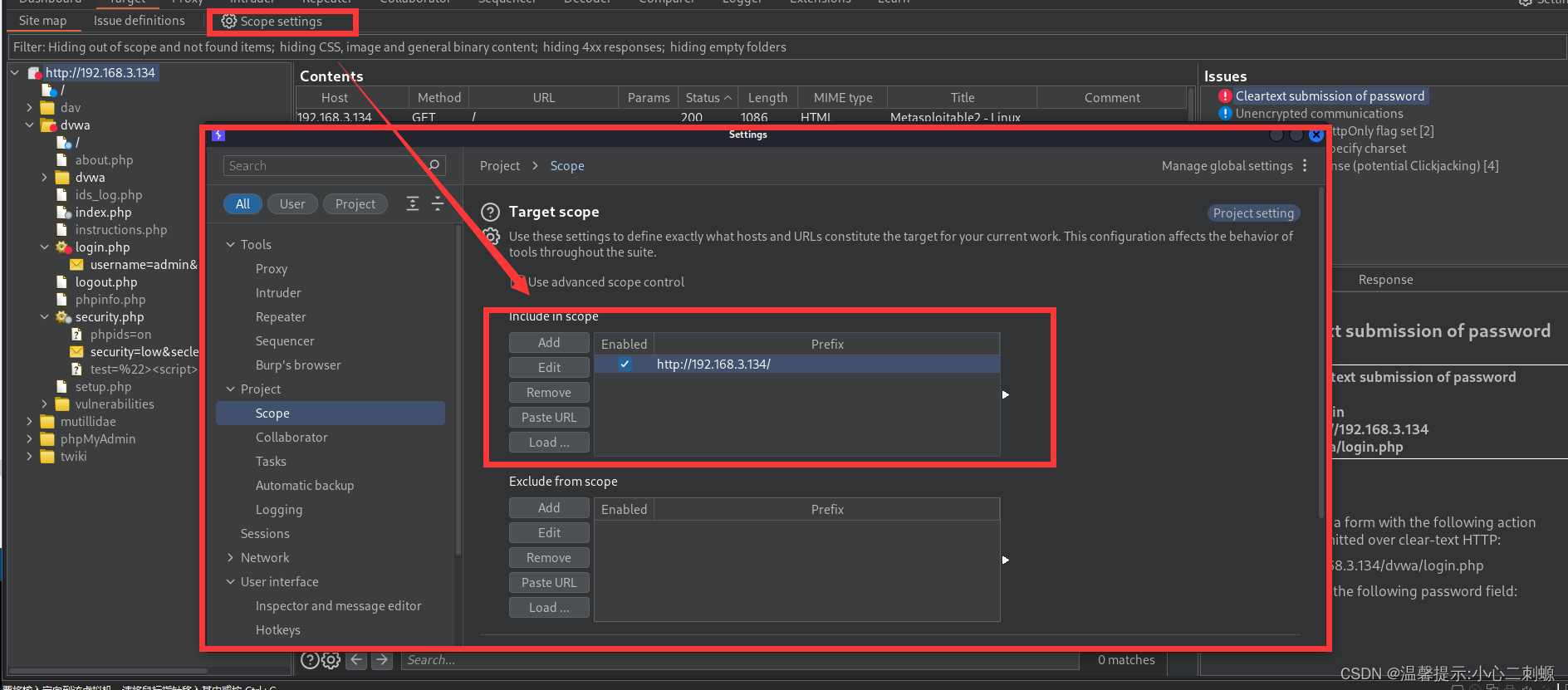
Task: Click the collapse all settings tree icon
Action: [438, 203]
